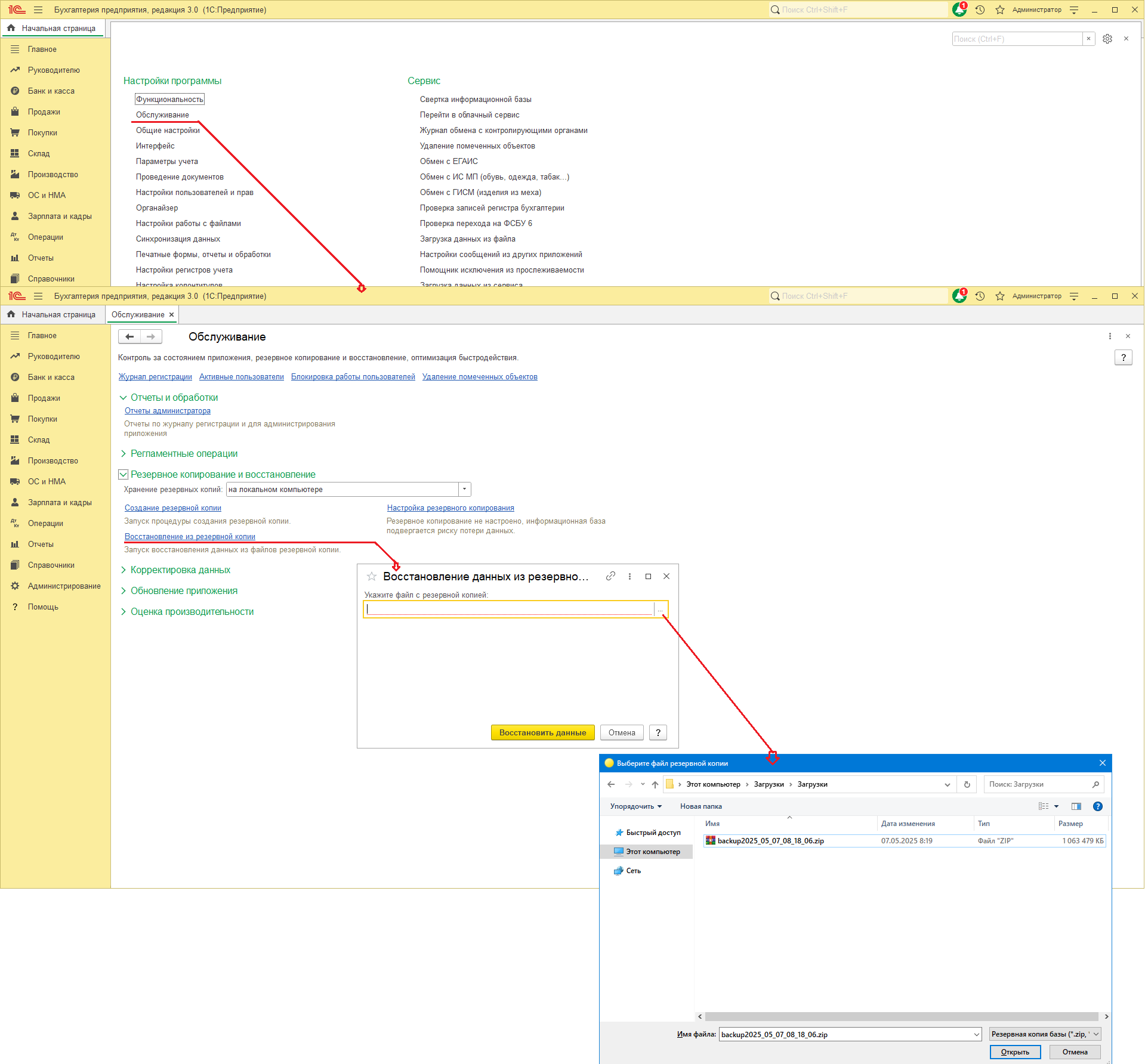
Task: Click help question button on Обслуживание page
Action: click(1124, 357)
